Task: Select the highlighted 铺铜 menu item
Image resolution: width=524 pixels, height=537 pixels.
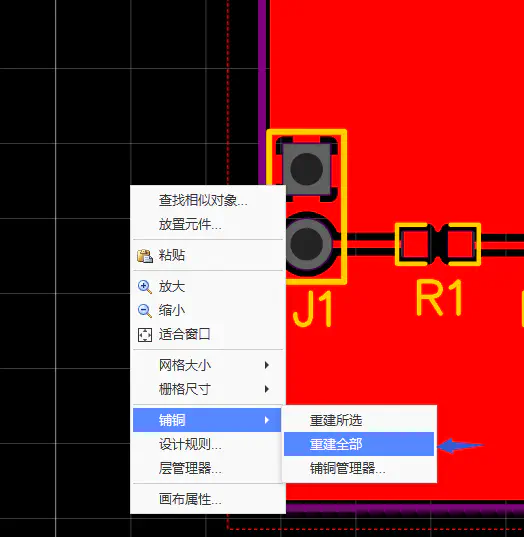Action: tap(207, 420)
